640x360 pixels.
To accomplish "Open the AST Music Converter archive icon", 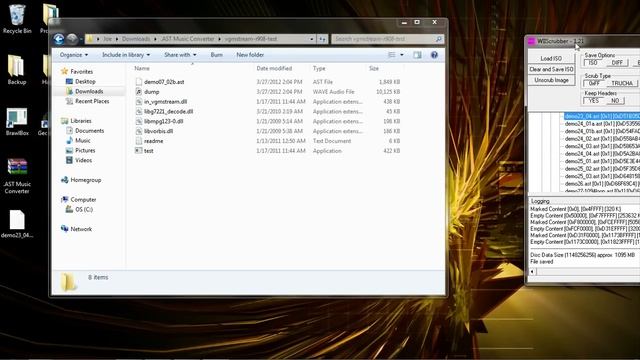I will (x=17, y=176).
